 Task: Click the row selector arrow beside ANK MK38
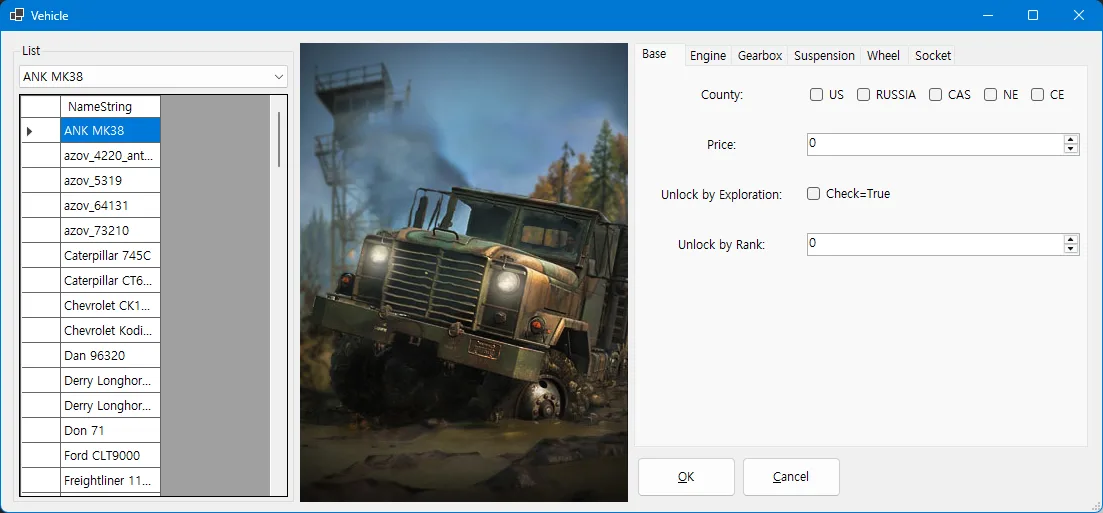pyautogui.click(x=30, y=131)
